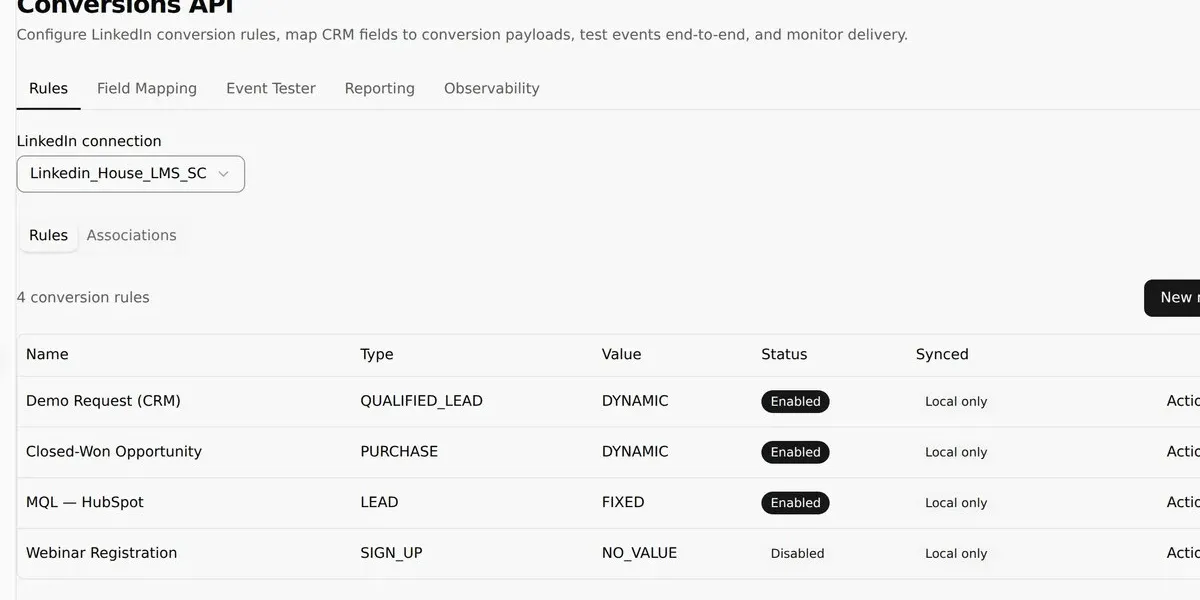Click the QUALIFIED_LEAD type cell
Viewport: 1200px width, 600px height.
421,401
